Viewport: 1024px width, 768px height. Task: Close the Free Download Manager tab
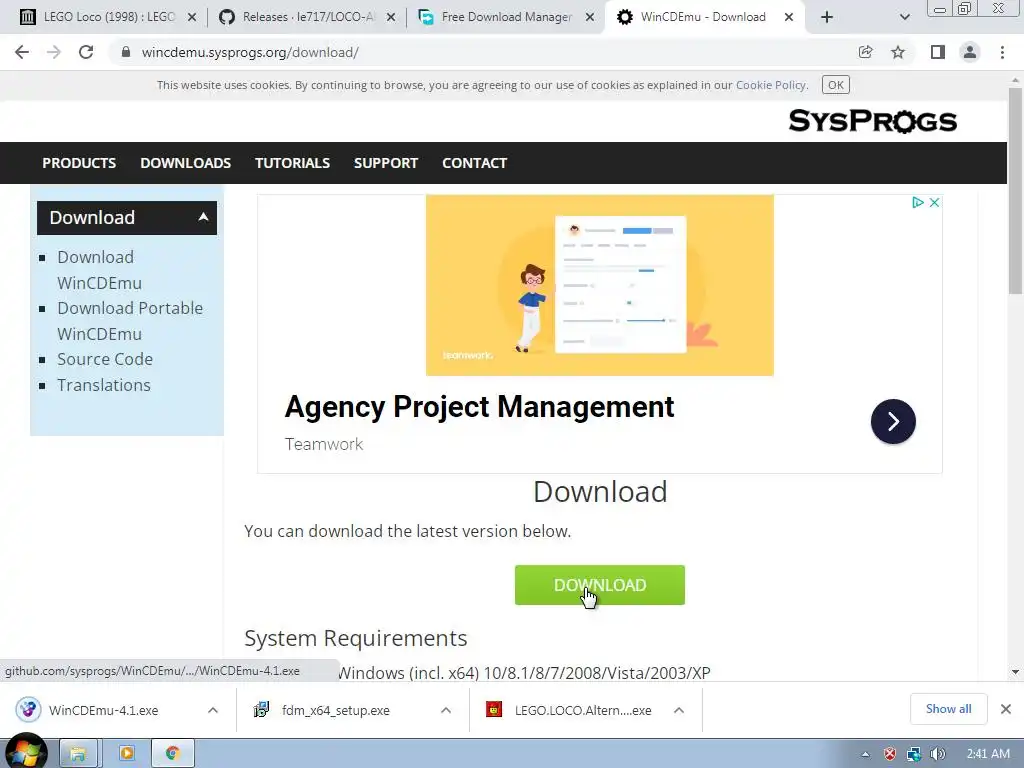tap(590, 17)
